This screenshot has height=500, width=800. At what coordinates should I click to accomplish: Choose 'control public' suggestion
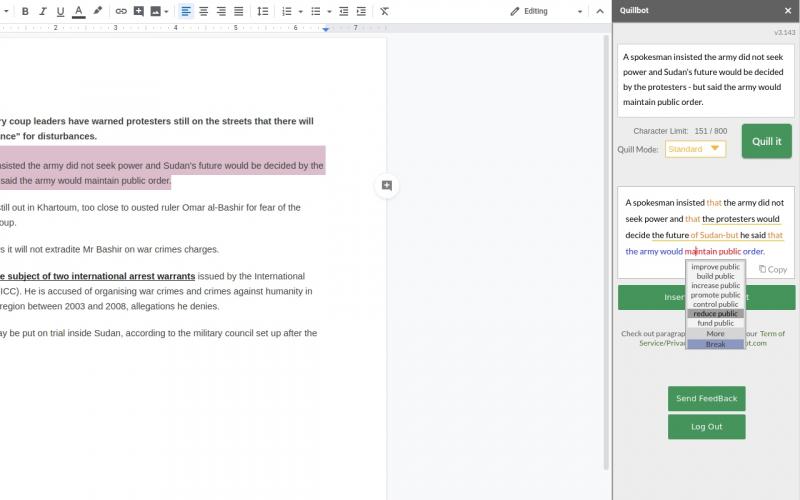pos(715,304)
